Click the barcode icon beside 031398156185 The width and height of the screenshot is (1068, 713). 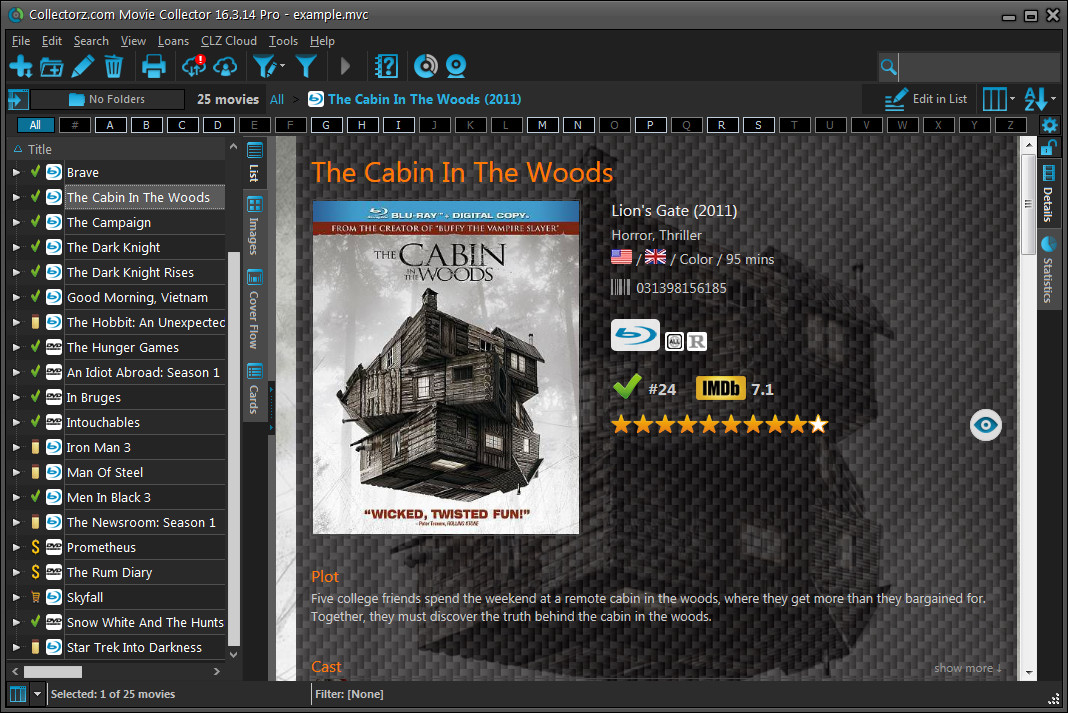[620, 287]
